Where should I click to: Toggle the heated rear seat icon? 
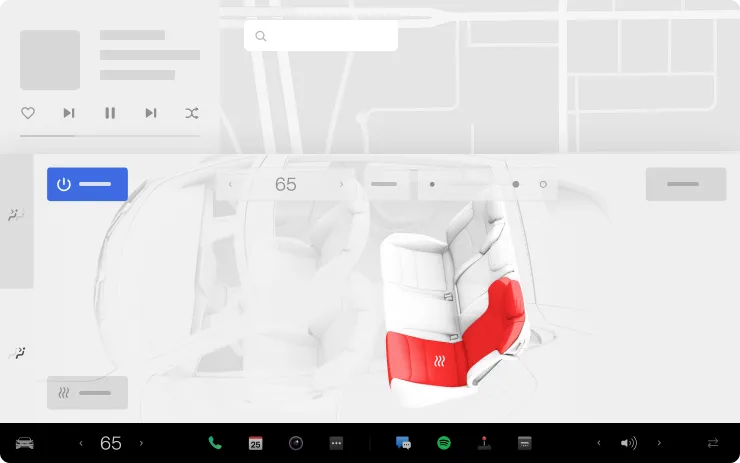(x=440, y=362)
